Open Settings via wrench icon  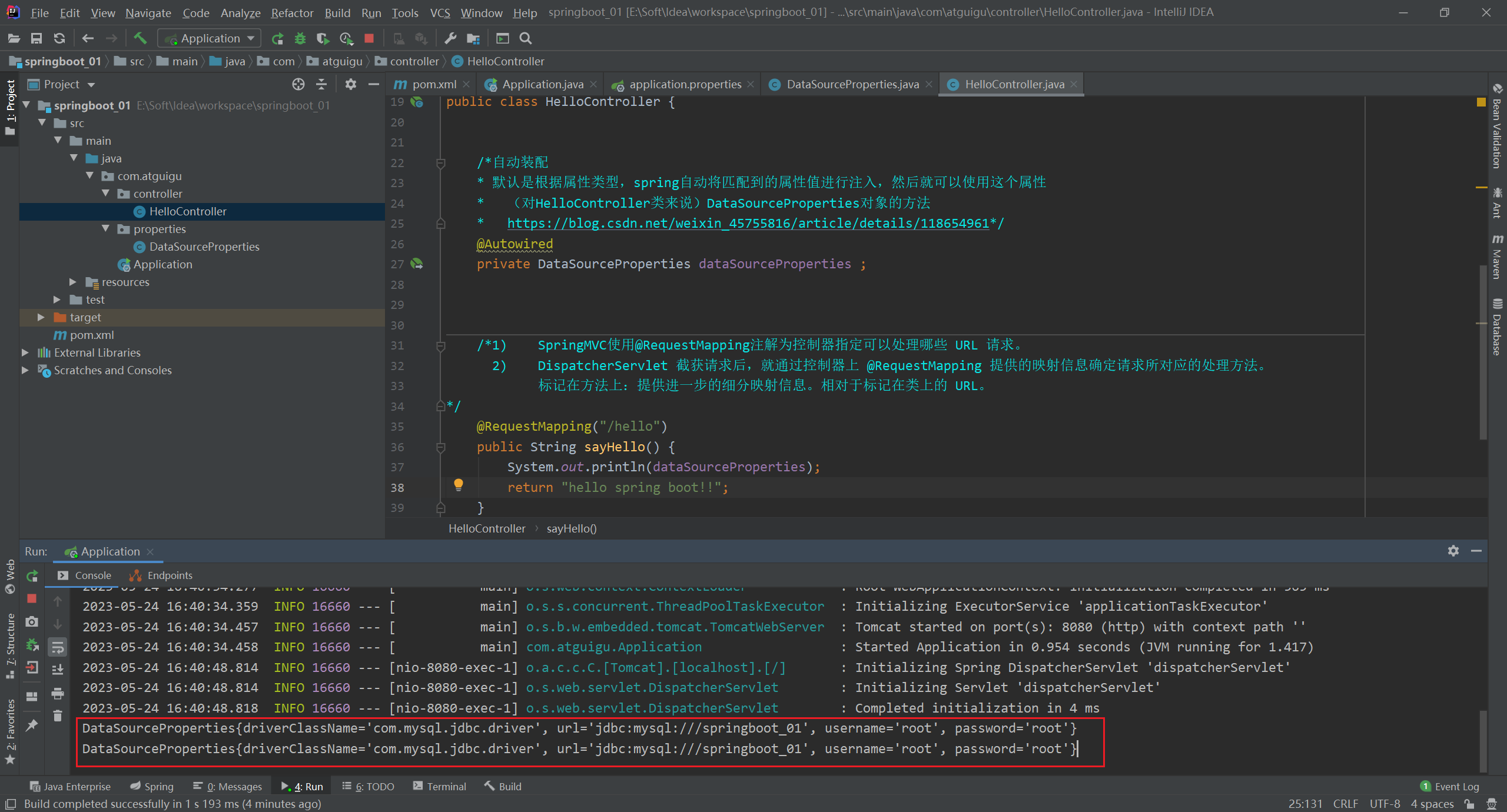[x=450, y=38]
